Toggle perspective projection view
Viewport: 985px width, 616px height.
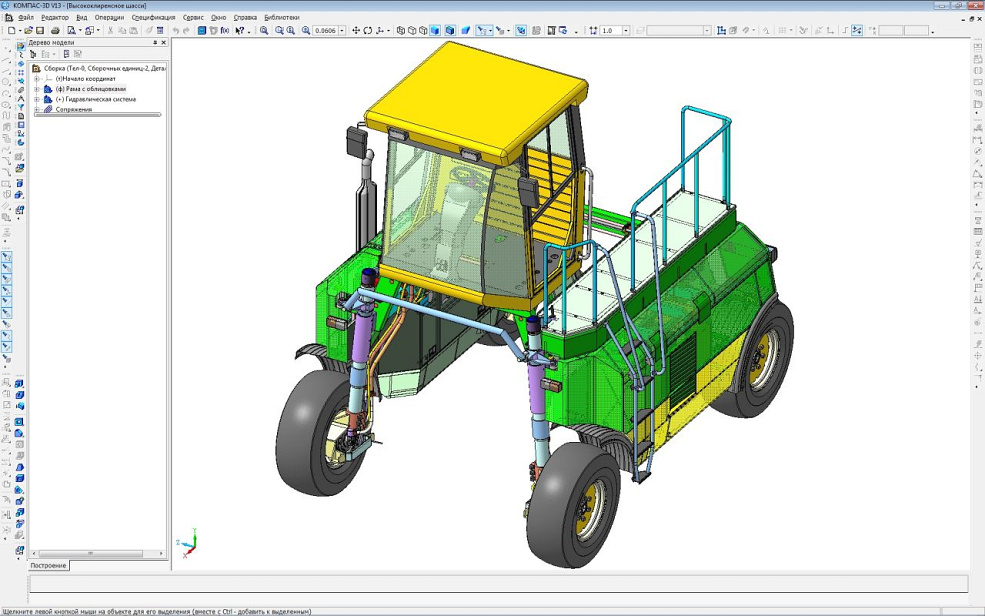pyautogui.click(x=466, y=31)
